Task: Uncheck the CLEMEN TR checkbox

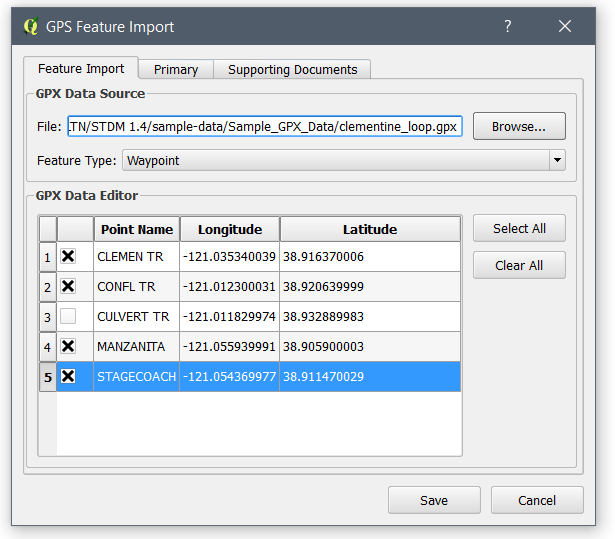Action: [68, 257]
